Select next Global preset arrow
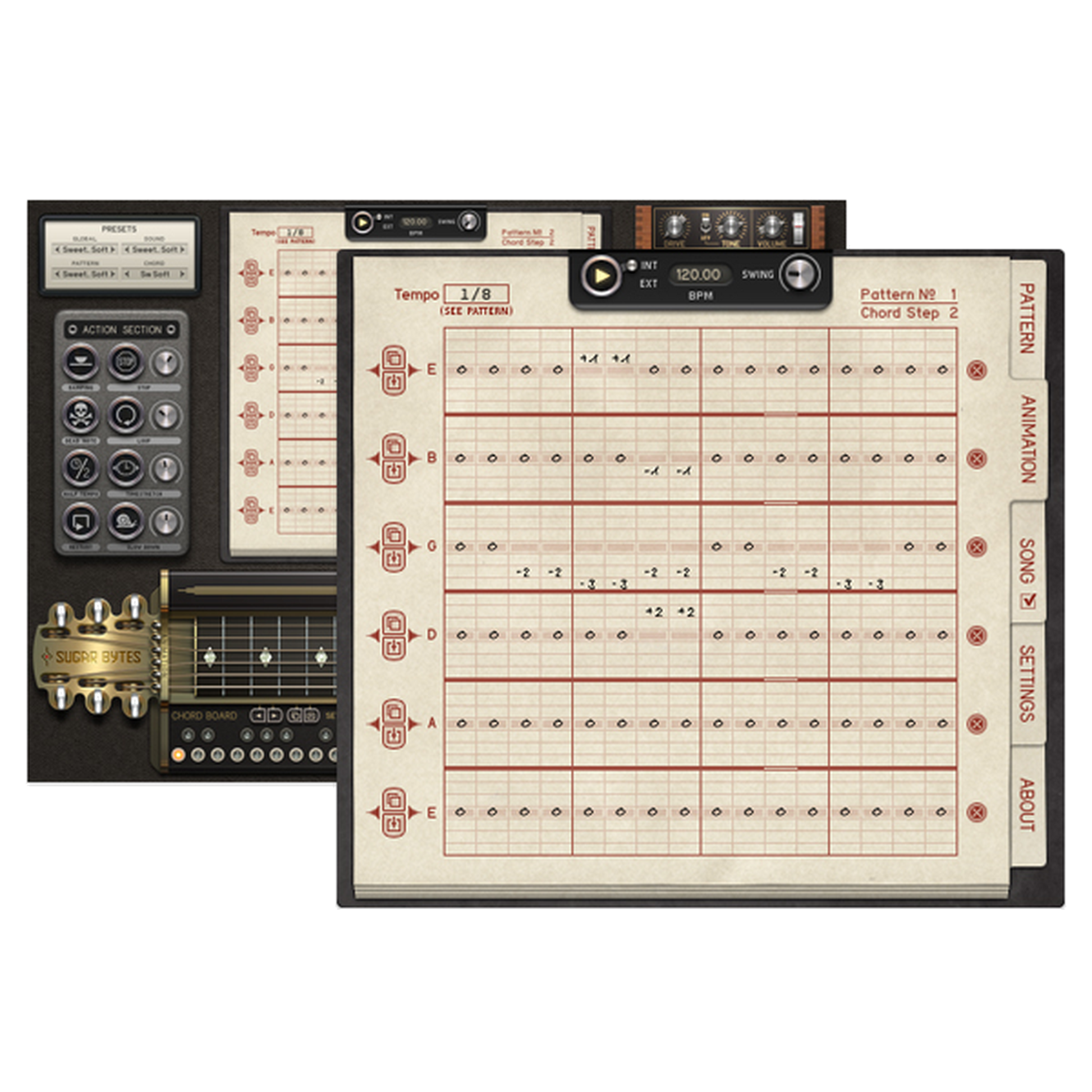Viewport: 1092px width, 1092px height. click(x=113, y=249)
